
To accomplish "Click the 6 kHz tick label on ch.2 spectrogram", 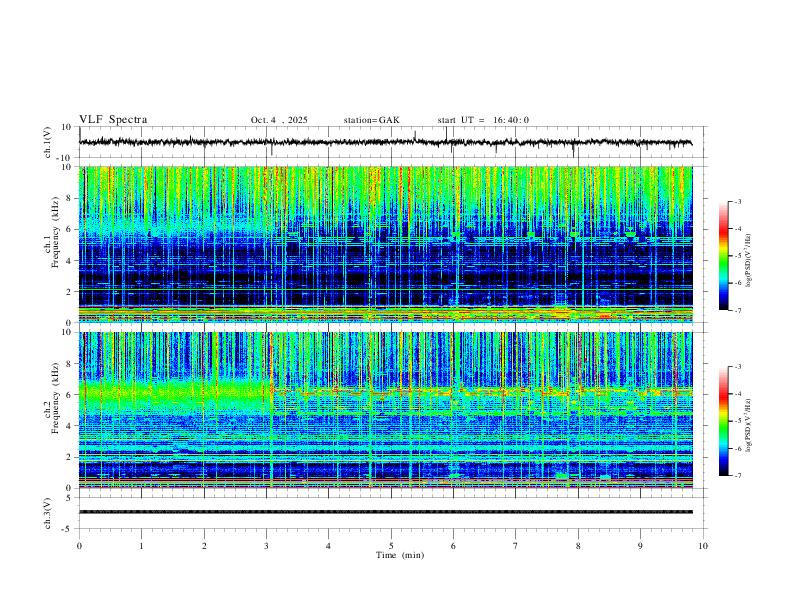I will click(70, 395).
